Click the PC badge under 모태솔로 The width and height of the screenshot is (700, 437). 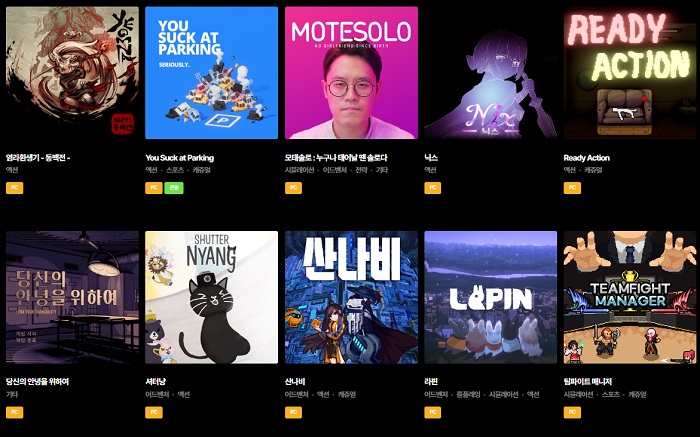(293, 188)
